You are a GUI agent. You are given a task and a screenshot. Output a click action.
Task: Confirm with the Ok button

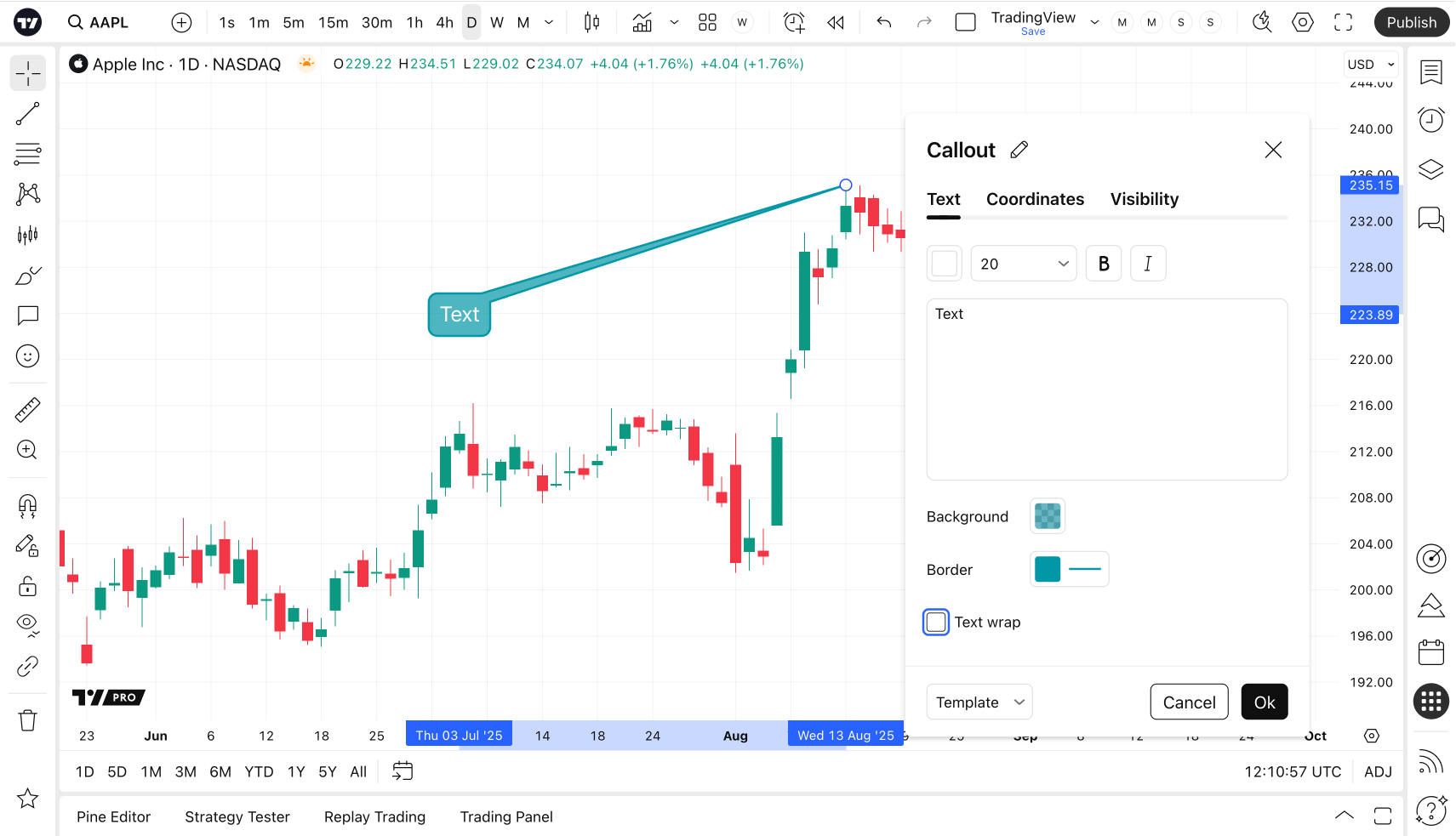pos(1265,702)
